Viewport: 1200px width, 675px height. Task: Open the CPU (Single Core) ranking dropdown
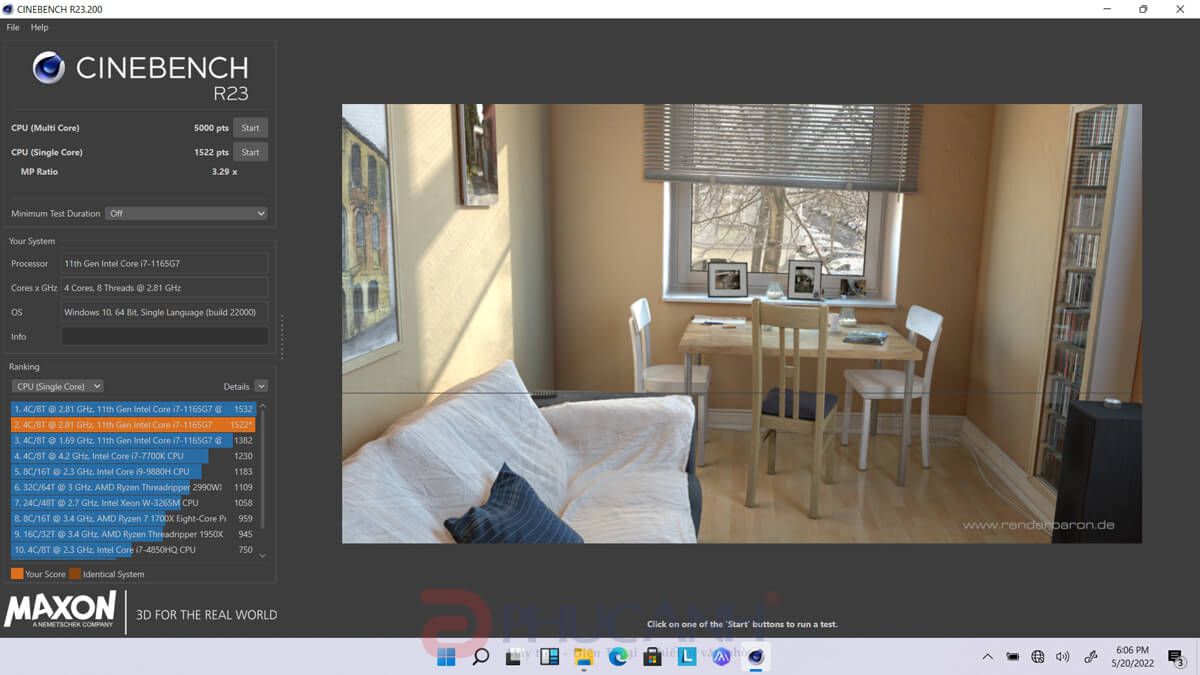[57, 386]
